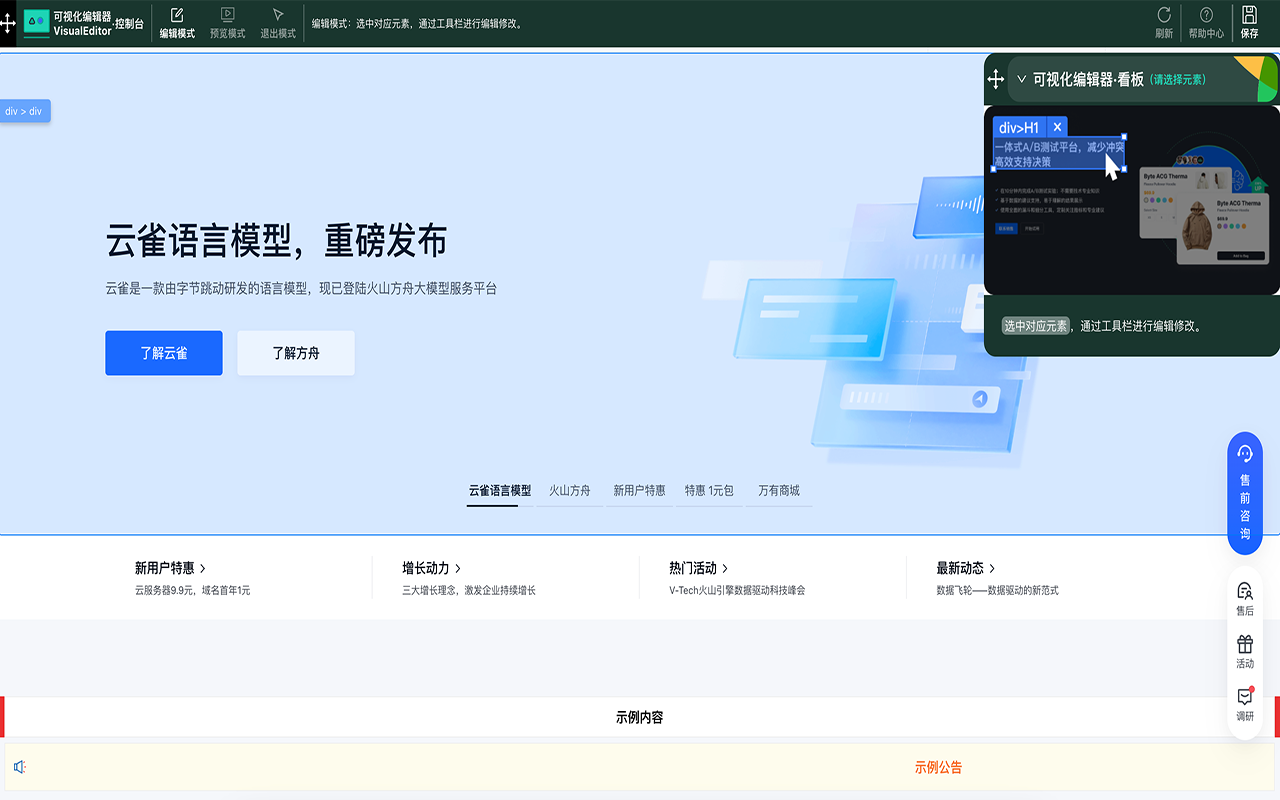Select the 万有商城 tab
The image size is (1280, 800).
(x=779, y=491)
